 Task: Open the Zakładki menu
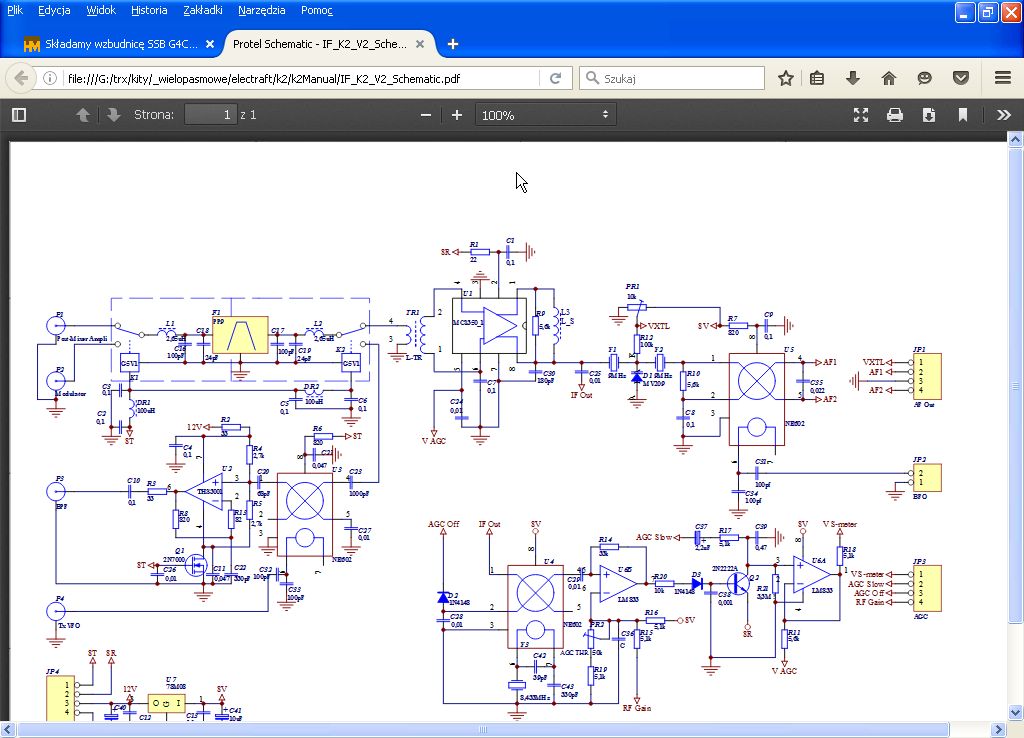203,10
